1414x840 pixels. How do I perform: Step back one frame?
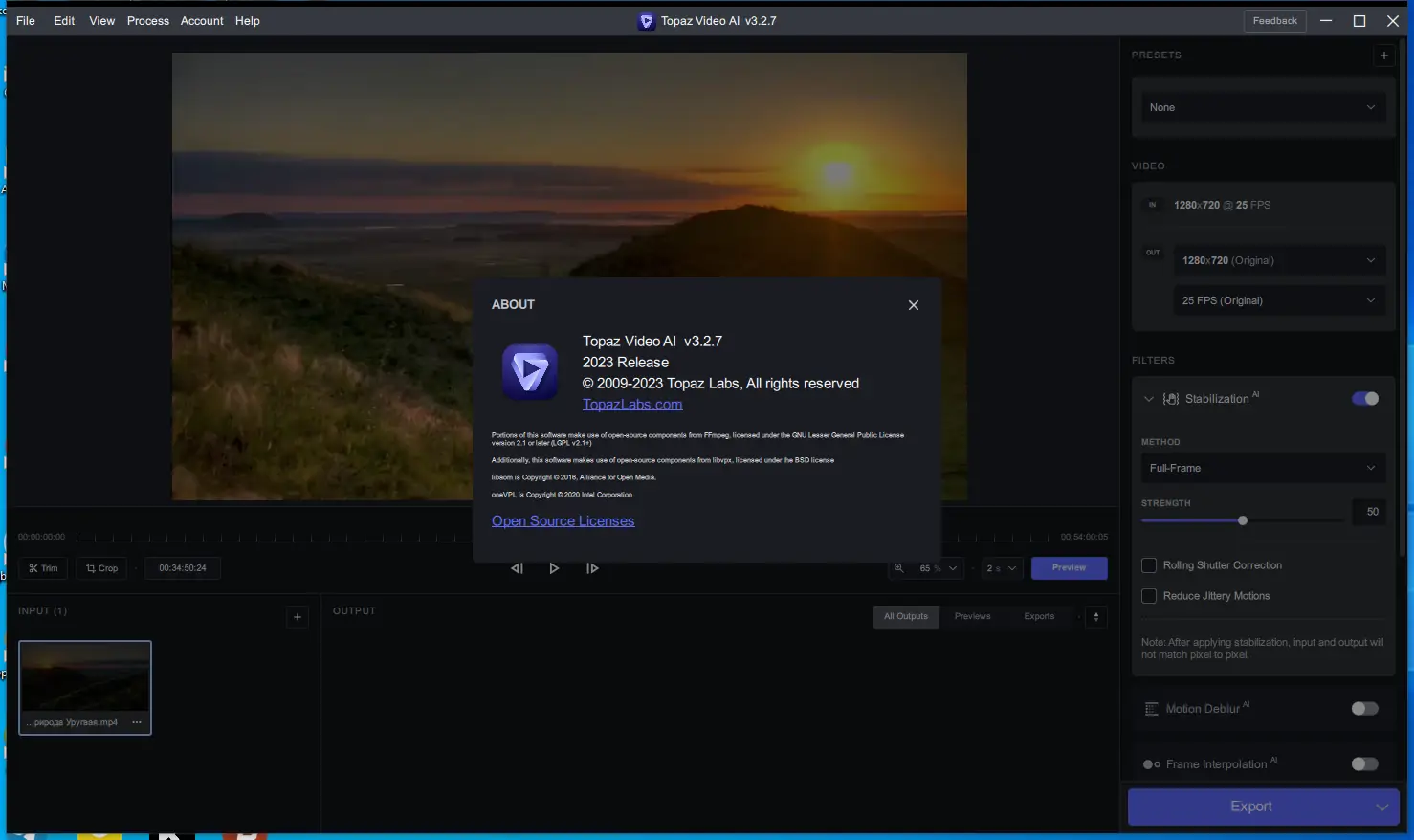pos(517,568)
